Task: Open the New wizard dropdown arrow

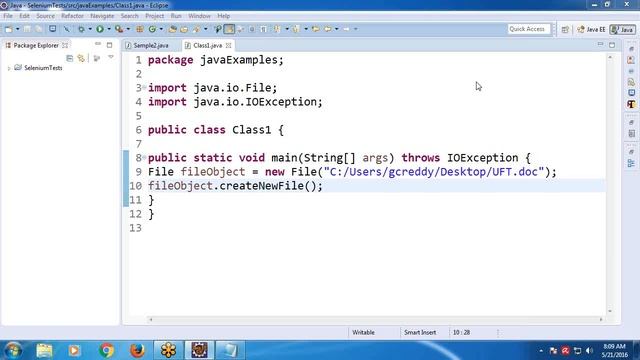Action: coord(17,29)
